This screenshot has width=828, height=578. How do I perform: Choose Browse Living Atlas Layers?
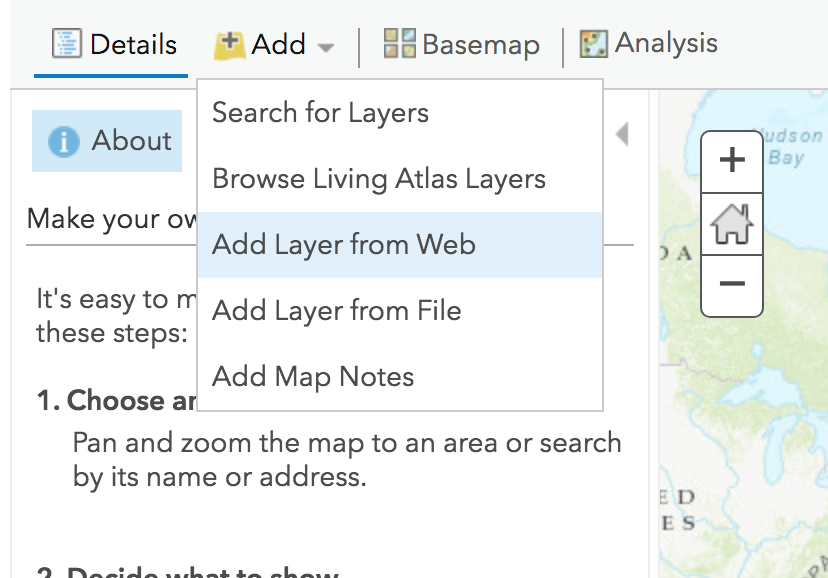tap(378, 179)
